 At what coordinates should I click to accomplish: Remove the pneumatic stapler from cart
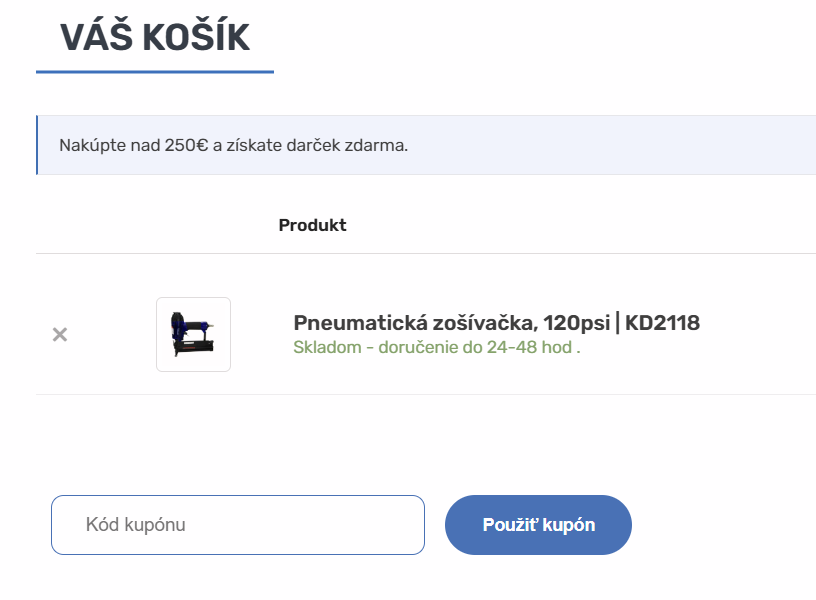click(60, 335)
